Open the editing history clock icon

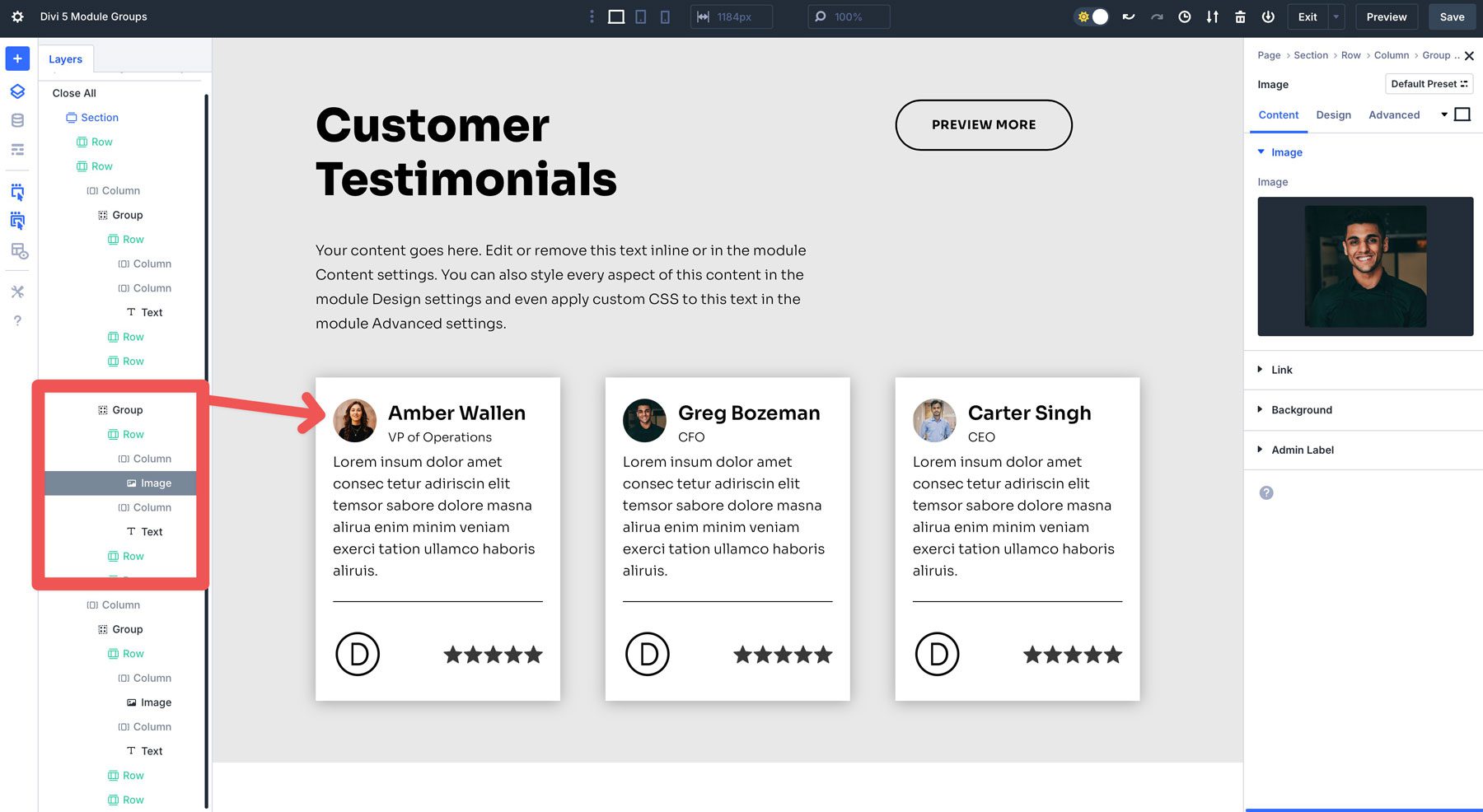[1185, 16]
